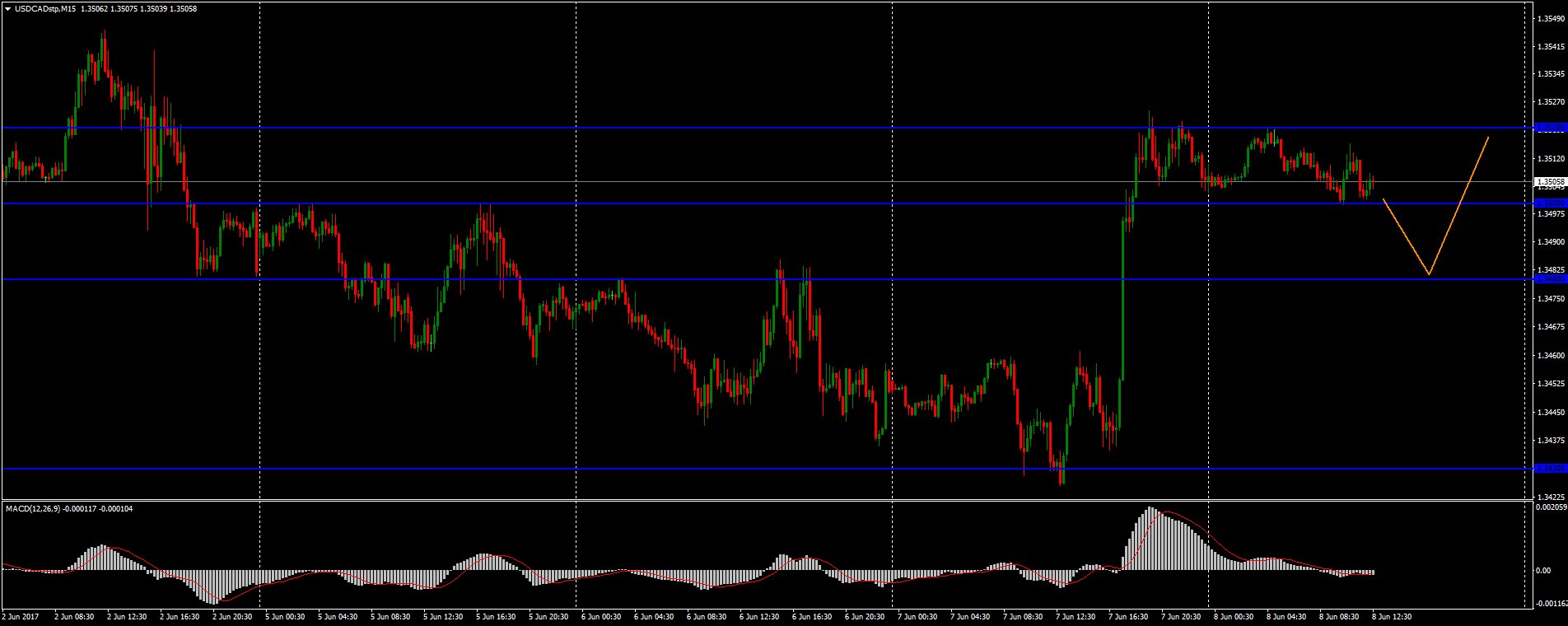
Task: Click the 1.34900 price scale label
Action: [1551, 242]
